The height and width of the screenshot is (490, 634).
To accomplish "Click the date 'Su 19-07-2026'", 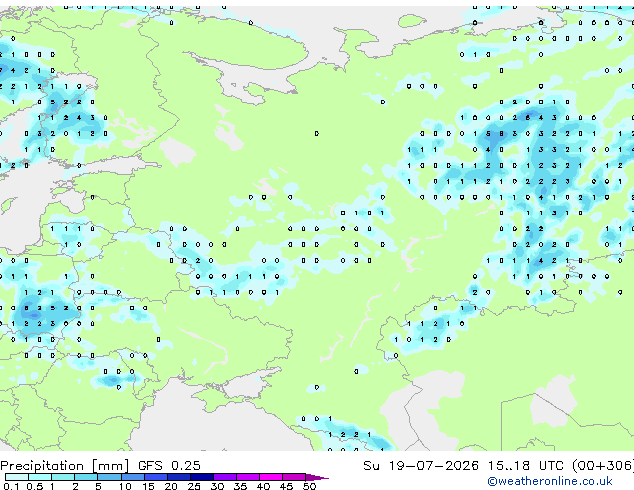I will pos(421,466).
